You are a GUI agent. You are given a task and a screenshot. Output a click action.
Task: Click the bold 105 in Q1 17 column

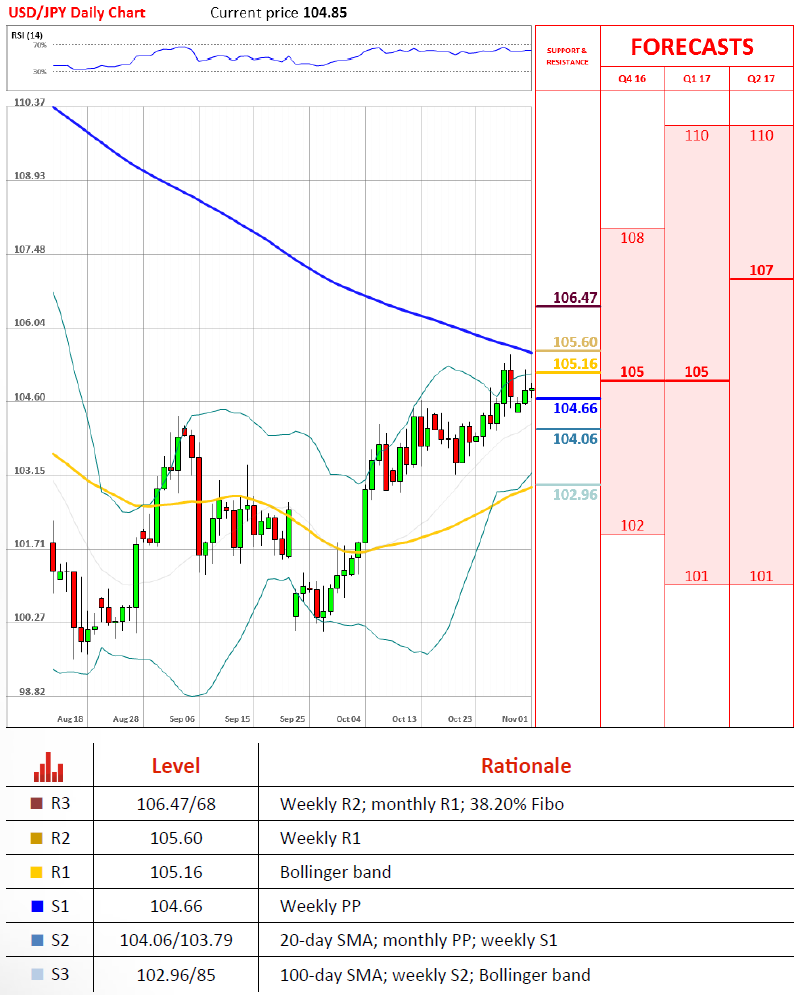pos(697,372)
